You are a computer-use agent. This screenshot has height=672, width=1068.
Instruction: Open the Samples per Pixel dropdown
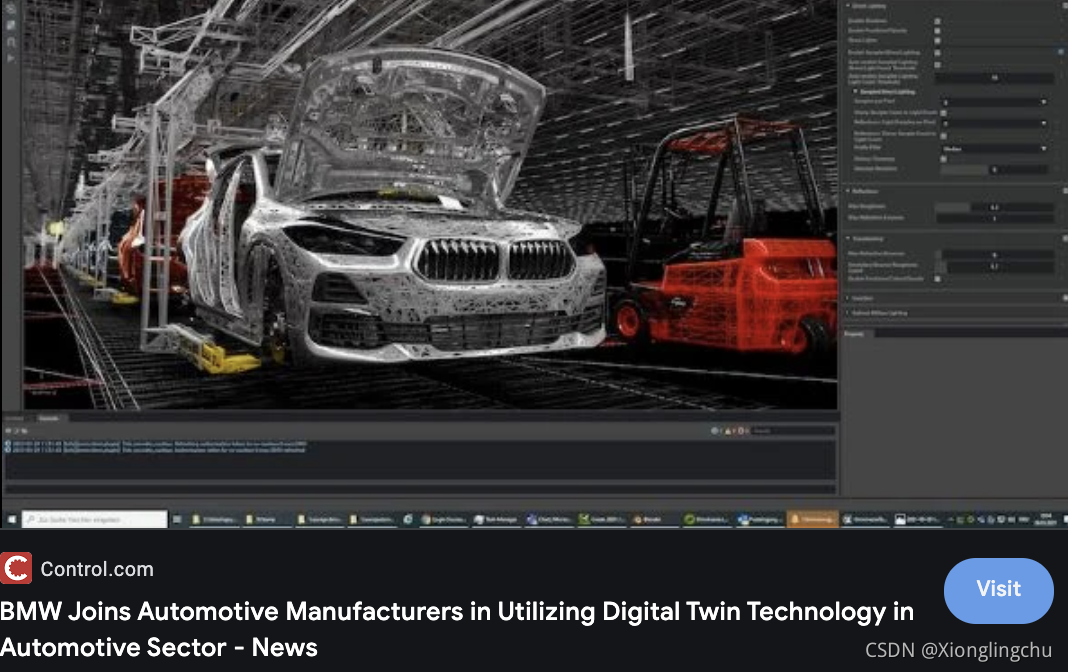[994, 102]
